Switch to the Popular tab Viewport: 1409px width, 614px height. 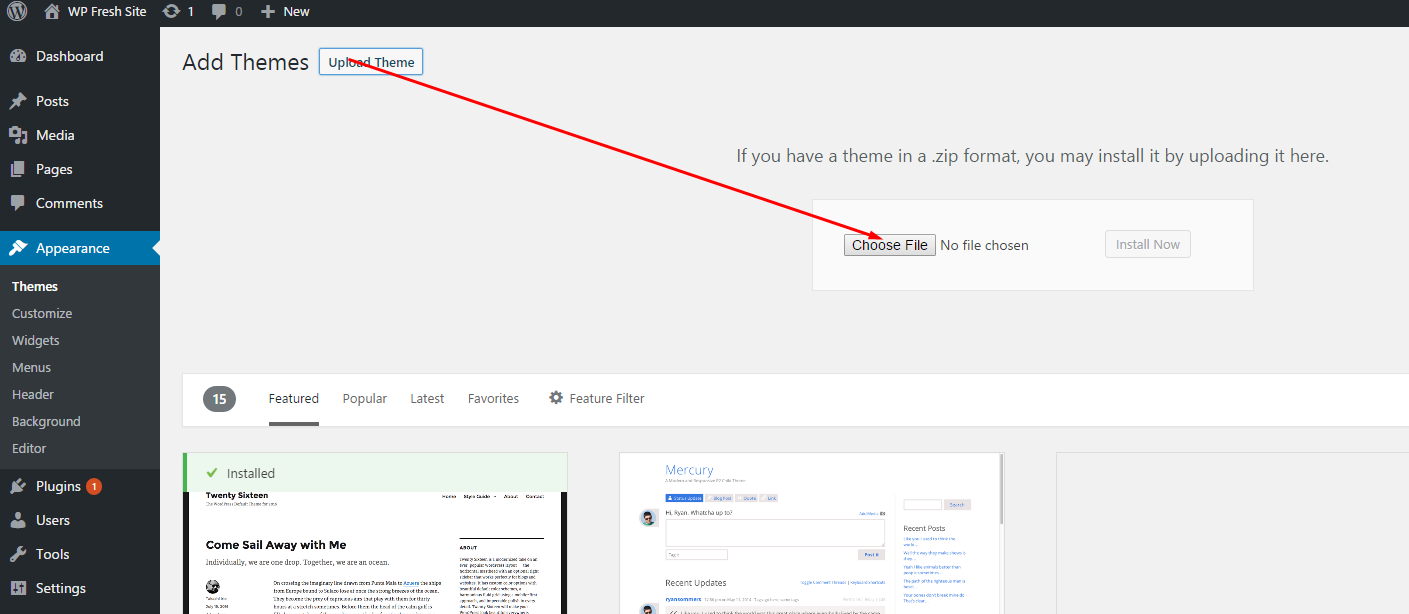[365, 399]
